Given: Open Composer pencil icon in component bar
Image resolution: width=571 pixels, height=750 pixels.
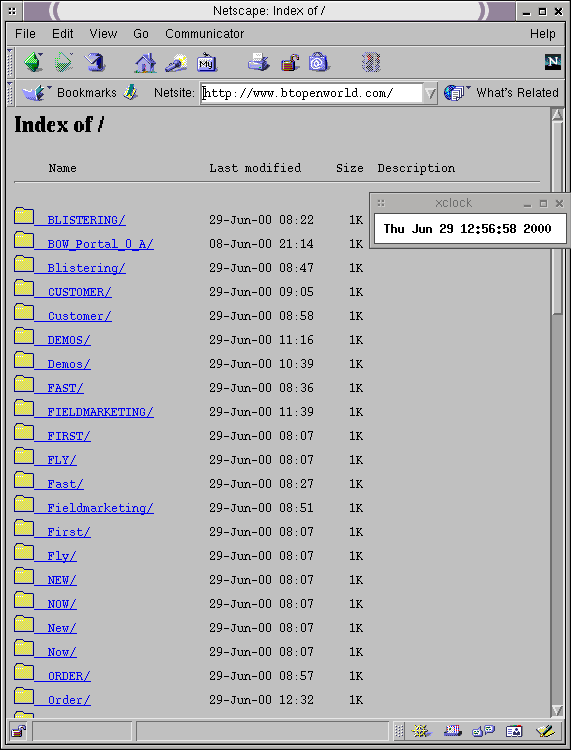Looking at the screenshot, I should point(545,731).
